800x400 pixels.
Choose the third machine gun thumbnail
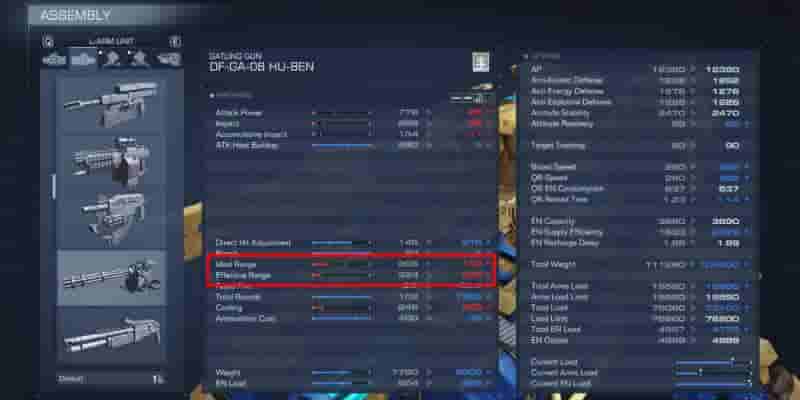[111, 218]
